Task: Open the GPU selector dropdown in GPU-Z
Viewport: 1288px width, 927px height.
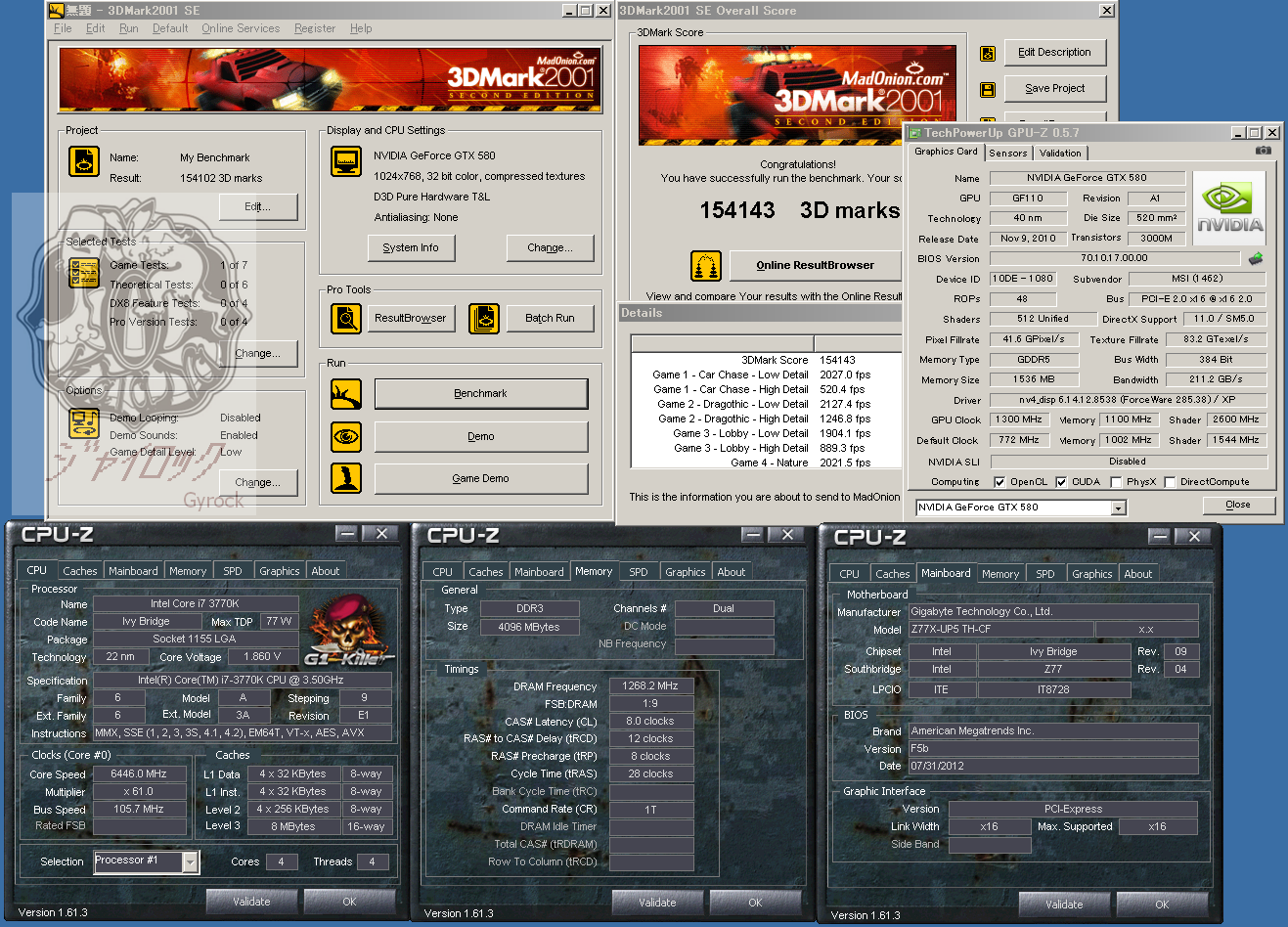Action: pos(1119,508)
